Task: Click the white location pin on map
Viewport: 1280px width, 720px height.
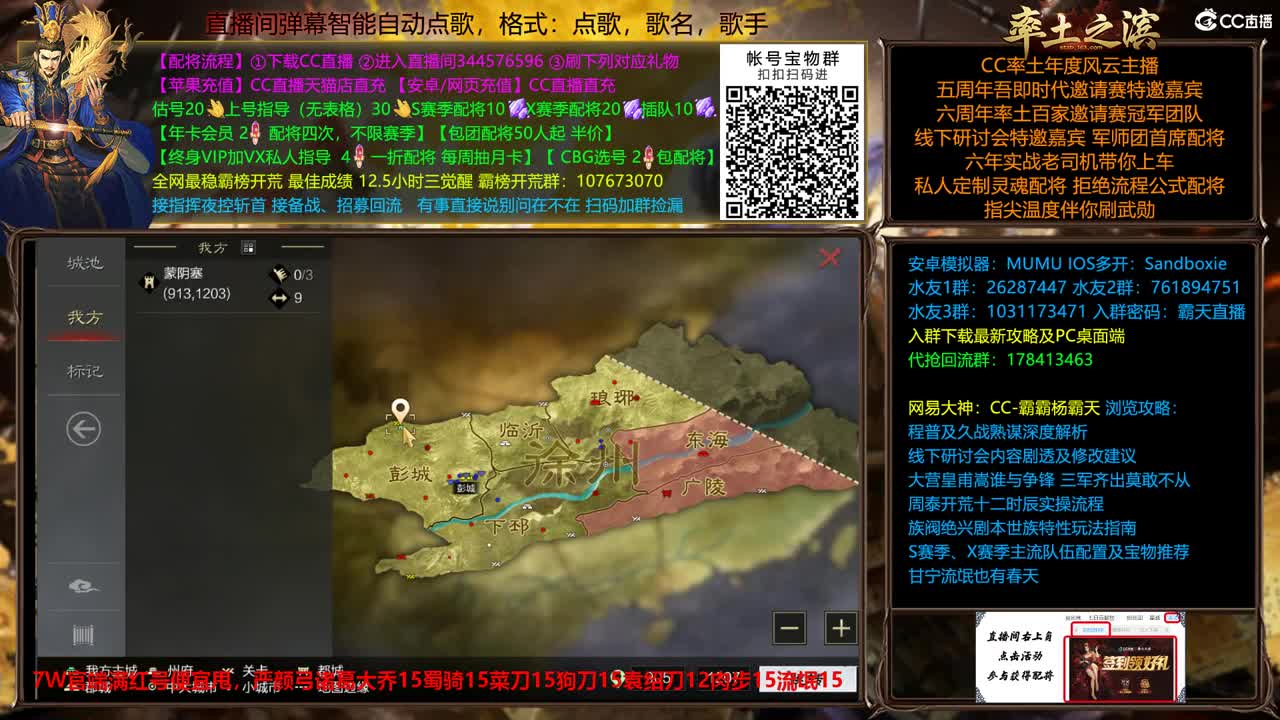Action: [401, 411]
